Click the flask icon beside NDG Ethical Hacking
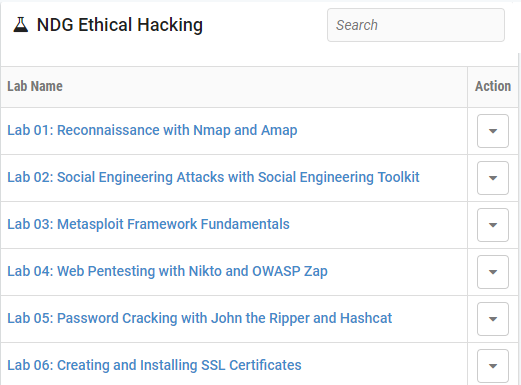This screenshot has height=385, width=521. tap(21, 25)
